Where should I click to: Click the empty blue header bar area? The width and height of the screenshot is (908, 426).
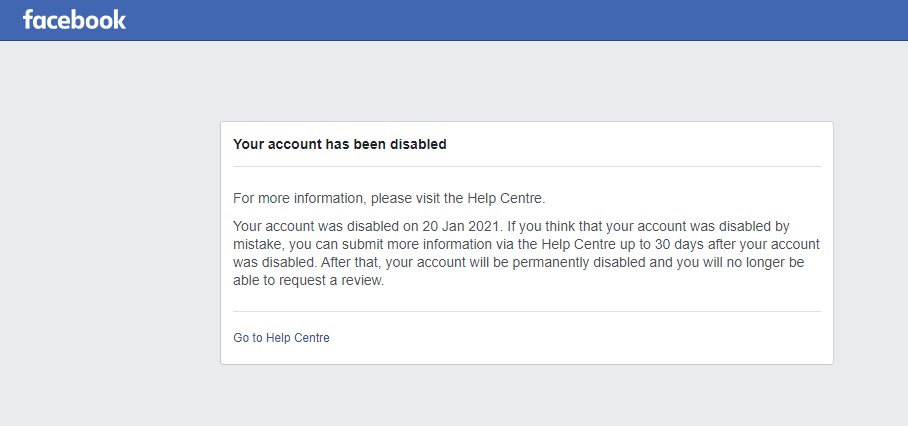coord(500,20)
